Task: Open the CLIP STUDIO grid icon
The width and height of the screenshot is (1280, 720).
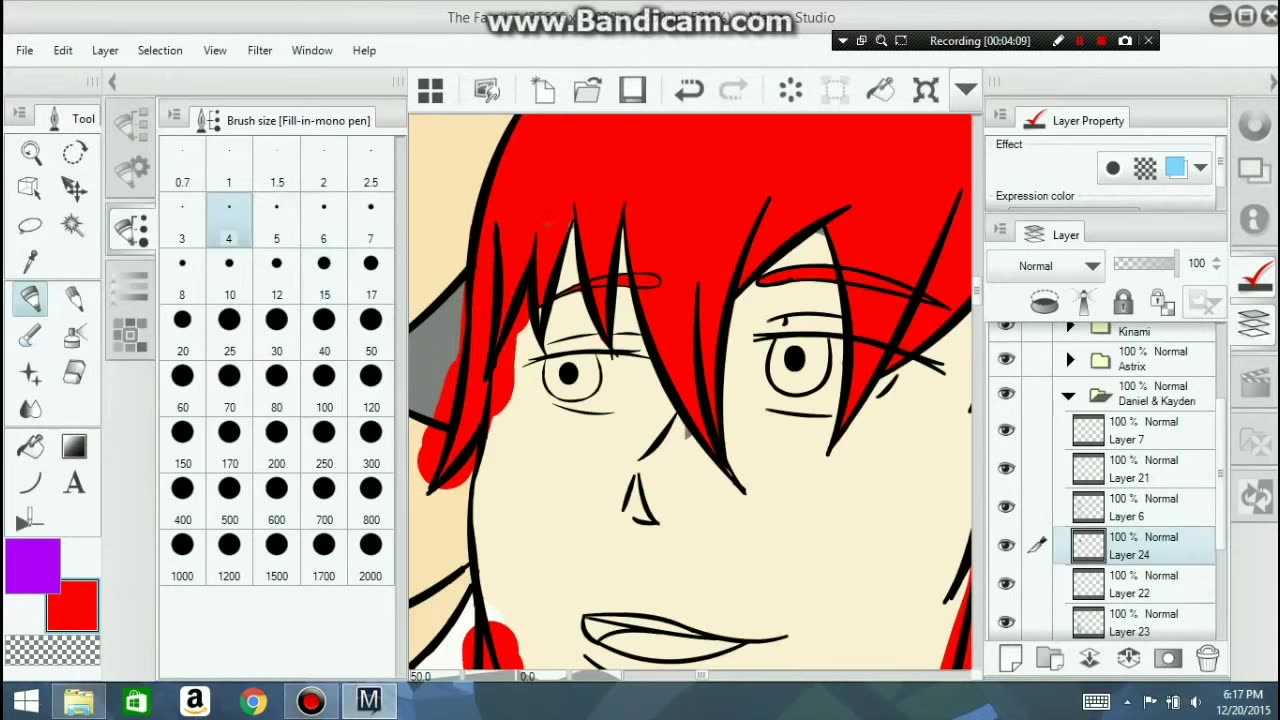Action: tap(431, 91)
